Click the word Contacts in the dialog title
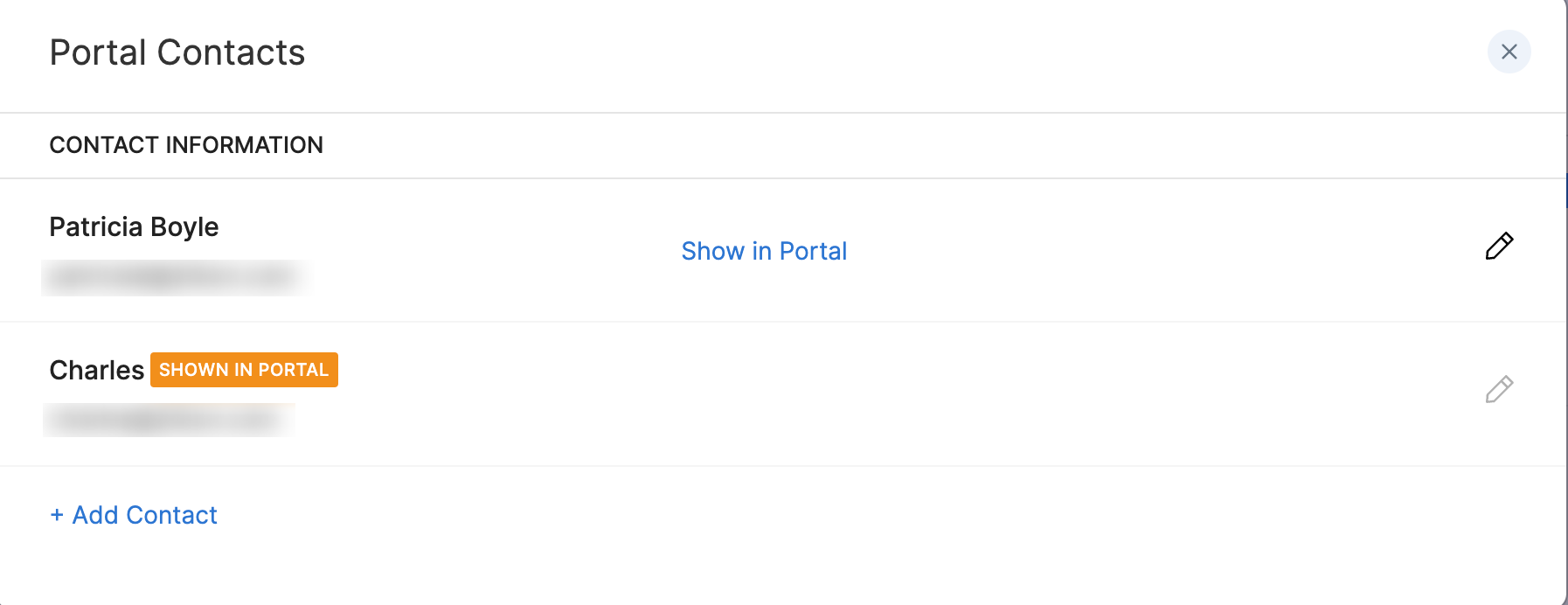Viewport: 1568px width, 605px height. tap(231, 52)
